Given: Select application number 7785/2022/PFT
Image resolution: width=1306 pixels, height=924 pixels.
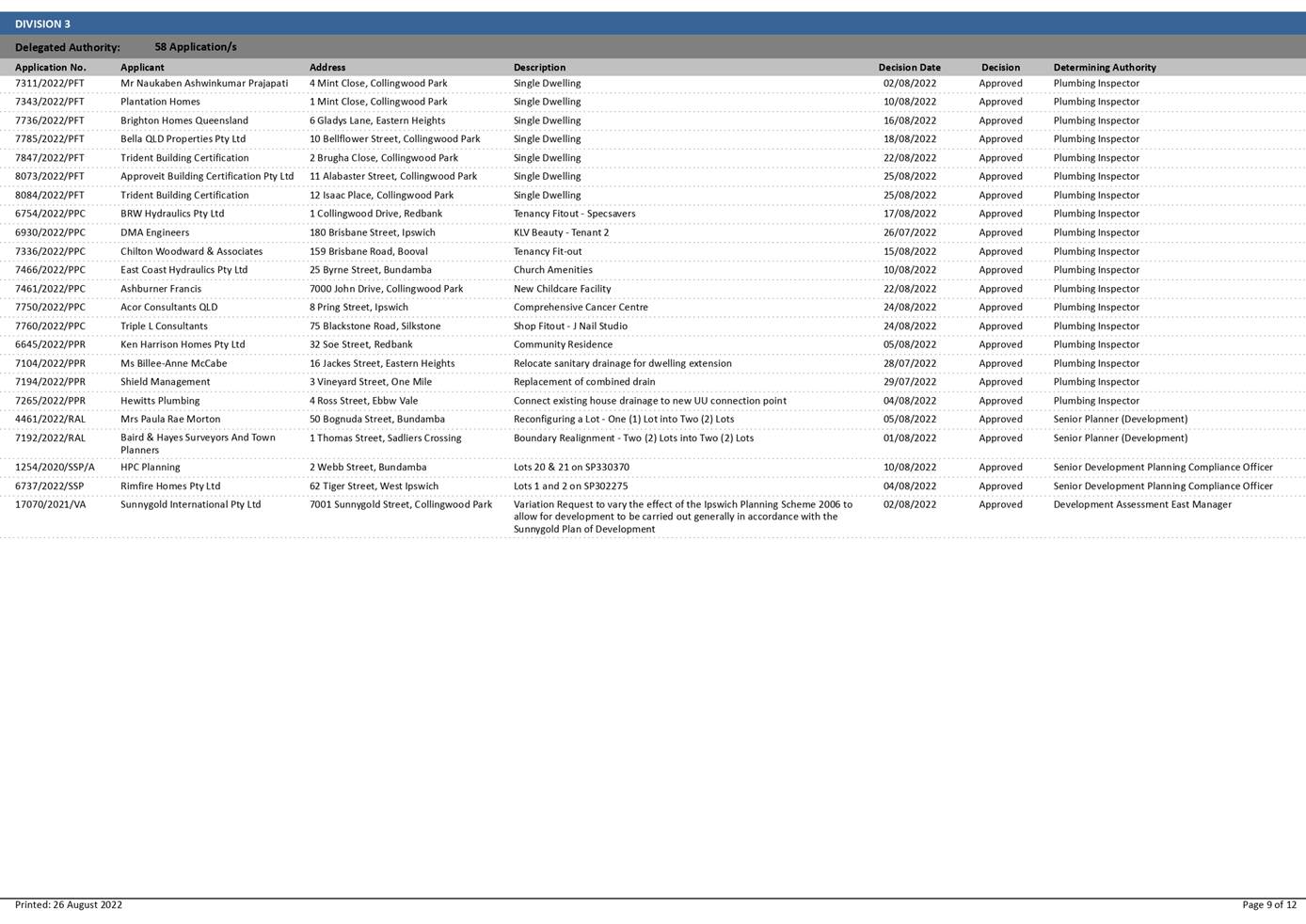Looking at the screenshot, I should (50, 138).
